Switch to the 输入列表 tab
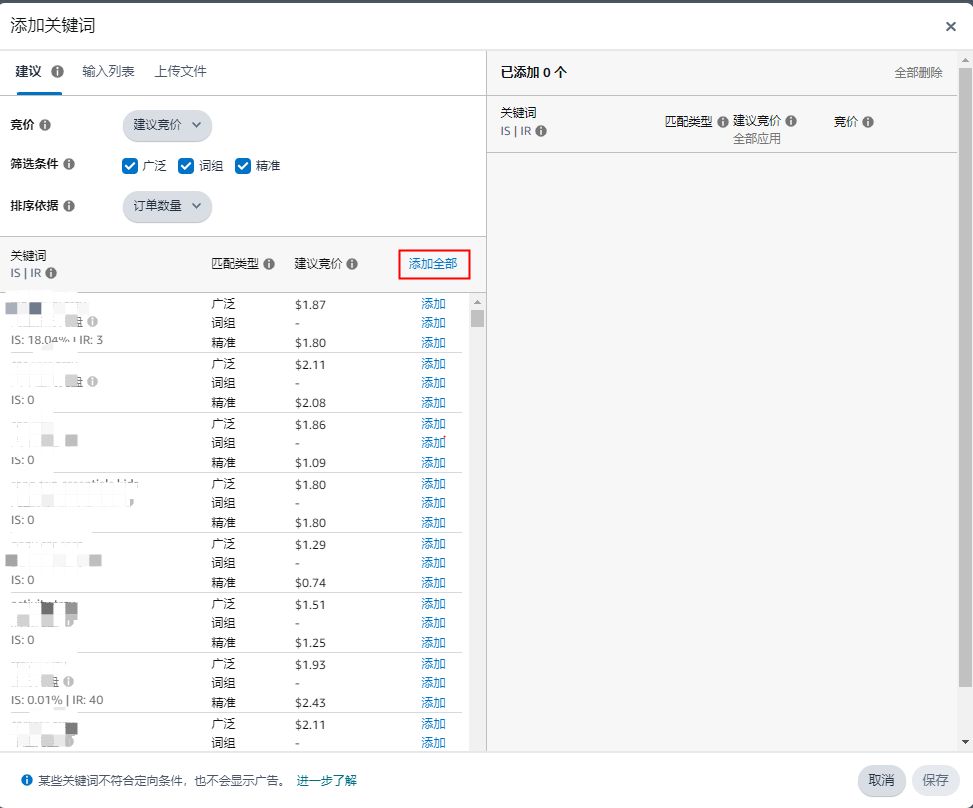Image resolution: width=973 pixels, height=808 pixels. 108,72
